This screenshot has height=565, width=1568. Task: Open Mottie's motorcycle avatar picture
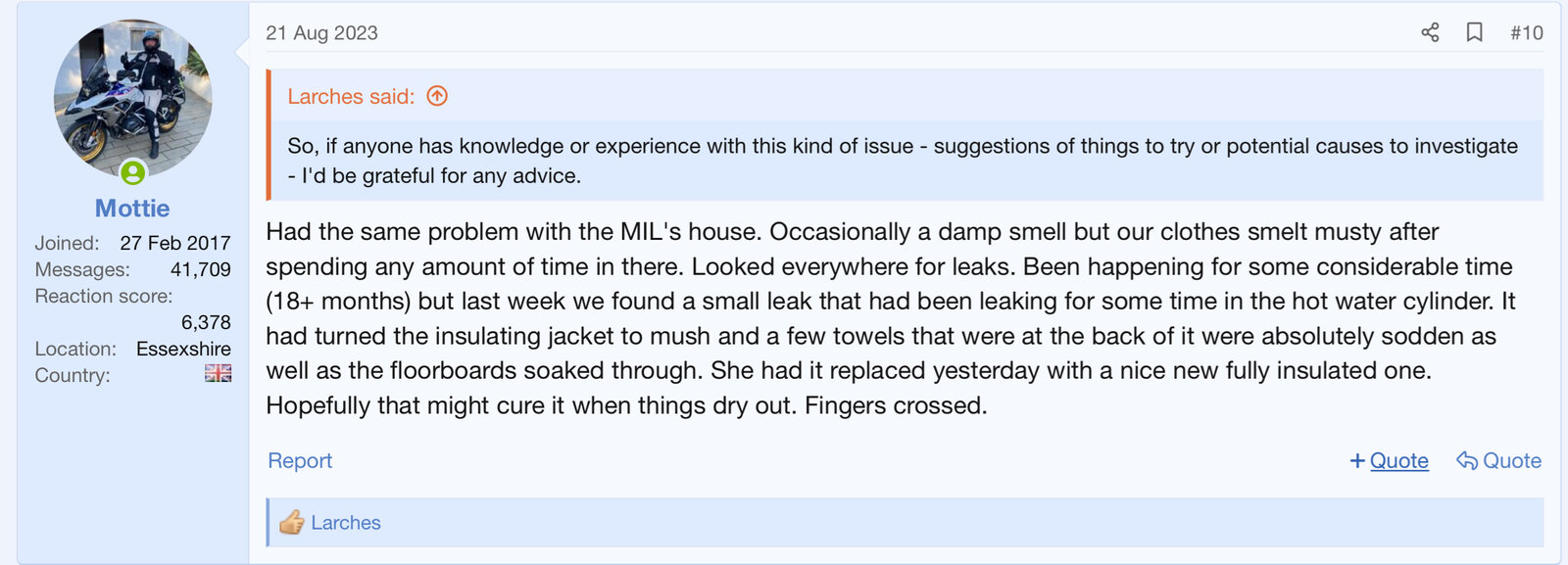[132, 98]
